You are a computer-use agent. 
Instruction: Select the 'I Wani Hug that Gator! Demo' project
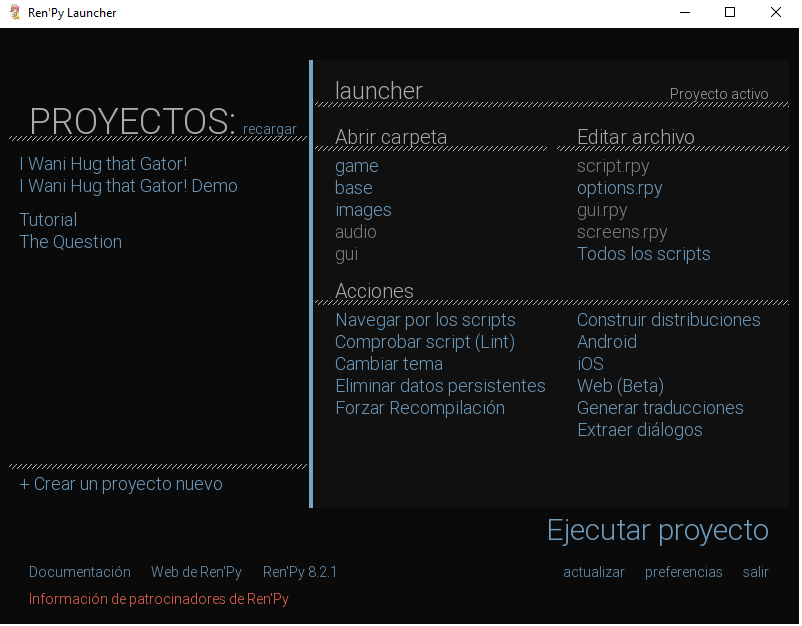tap(128, 186)
